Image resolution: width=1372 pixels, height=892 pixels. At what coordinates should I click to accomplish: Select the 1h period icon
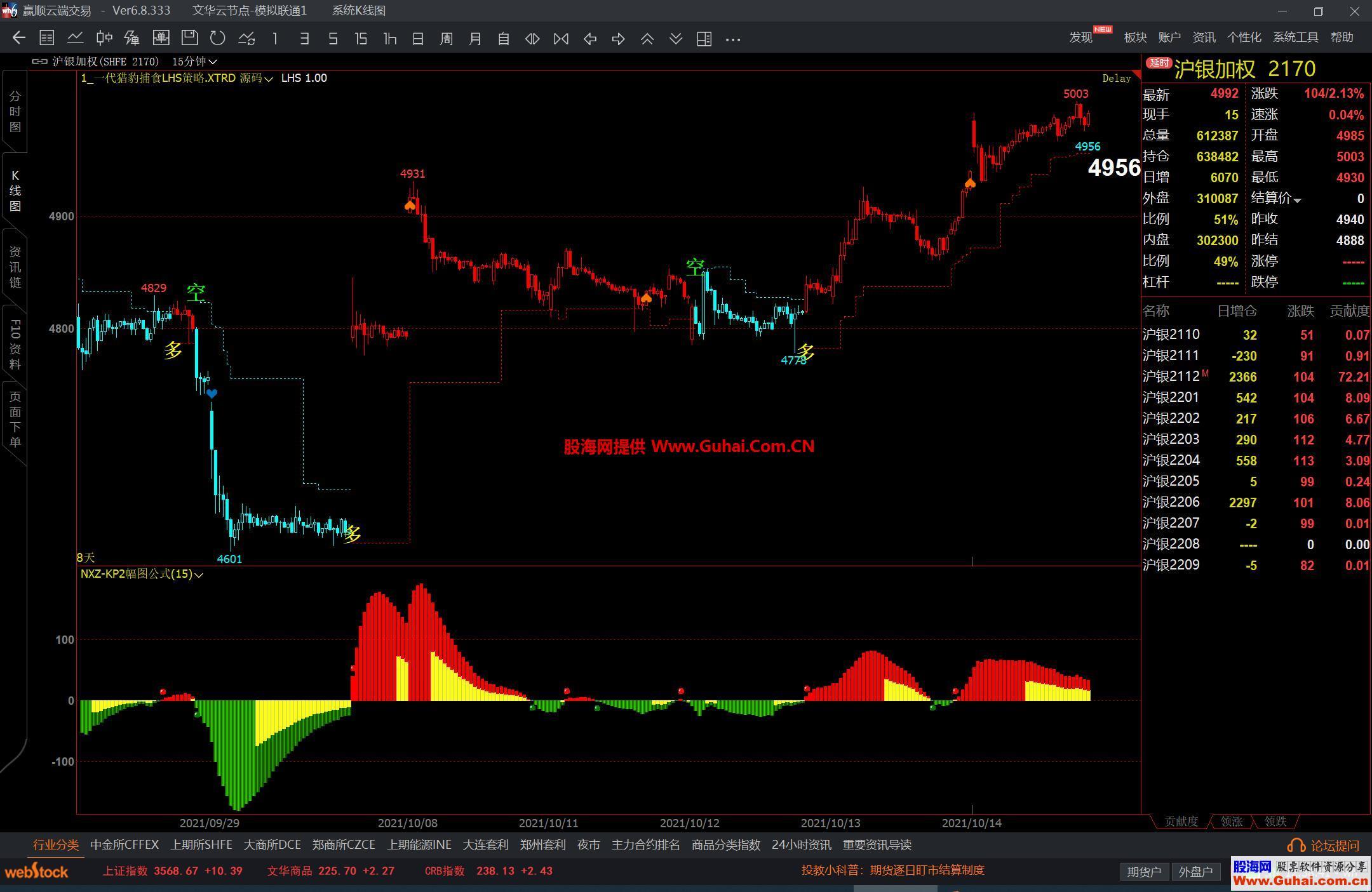390,39
